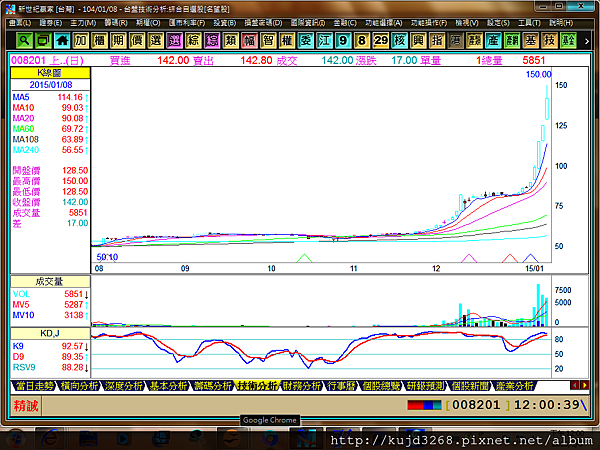Open the 個股總覽 tab
The width and height of the screenshot is (600, 450).
[x=381, y=386]
